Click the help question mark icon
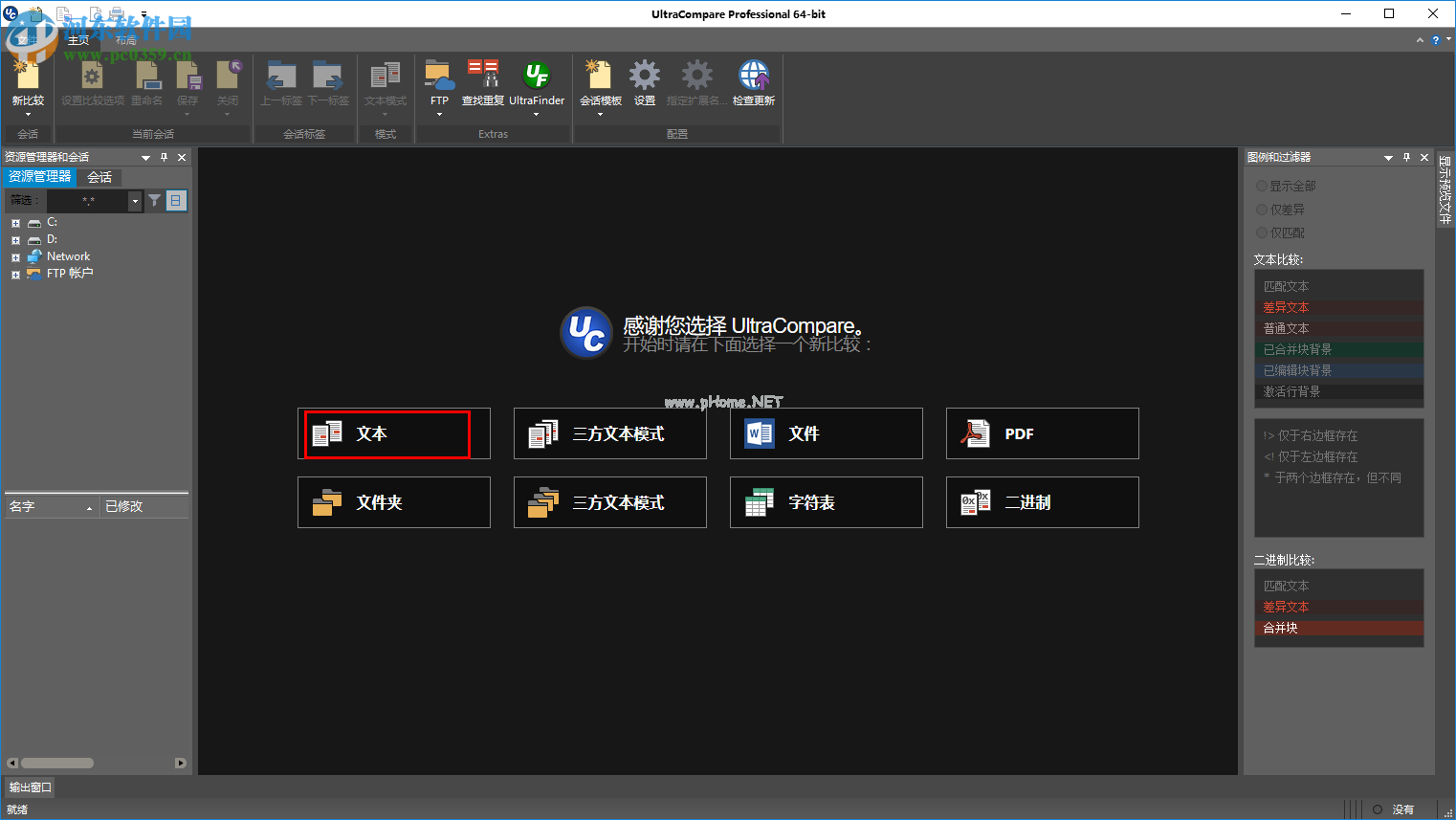 [1435, 40]
